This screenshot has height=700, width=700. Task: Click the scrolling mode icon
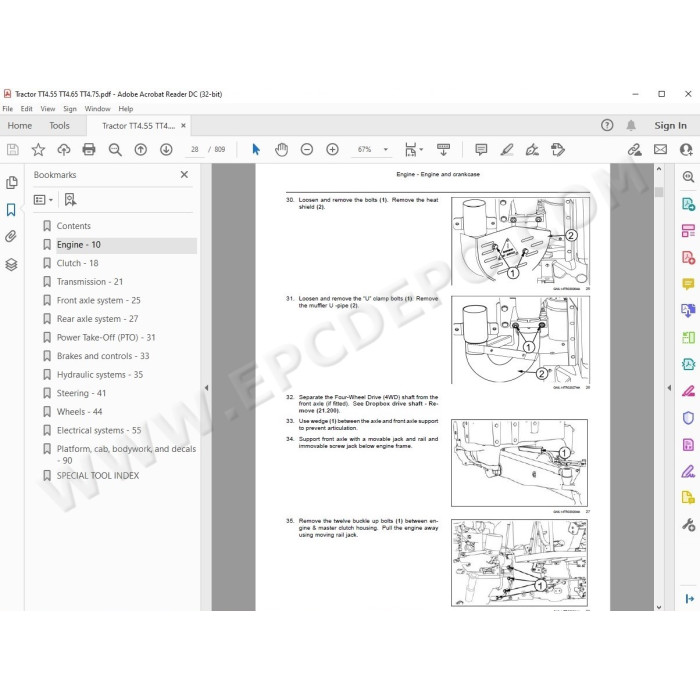coord(443,150)
